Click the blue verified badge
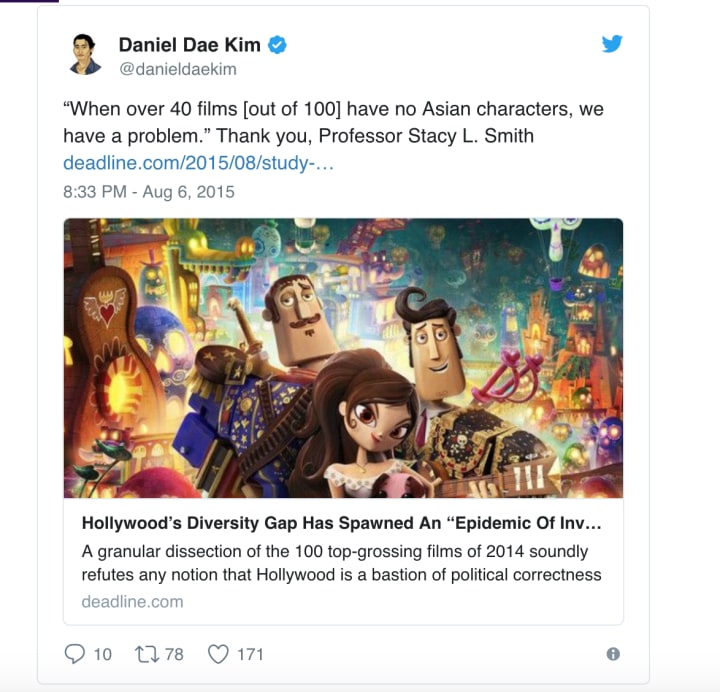Viewport: 720px width, 692px height. (277, 45)
